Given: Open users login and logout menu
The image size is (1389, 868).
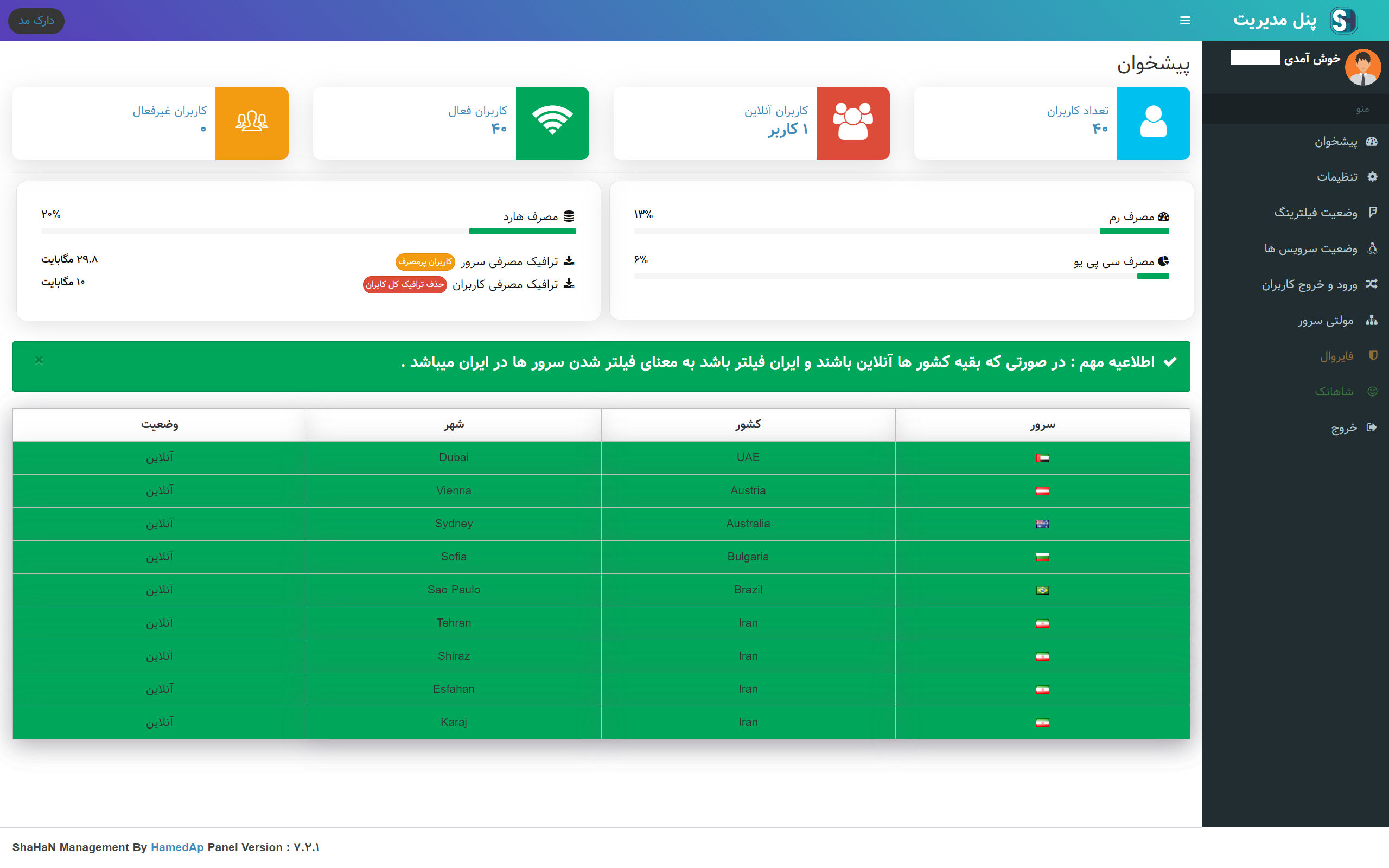Looking at the screenshot, I should [x=1309, y=285].
